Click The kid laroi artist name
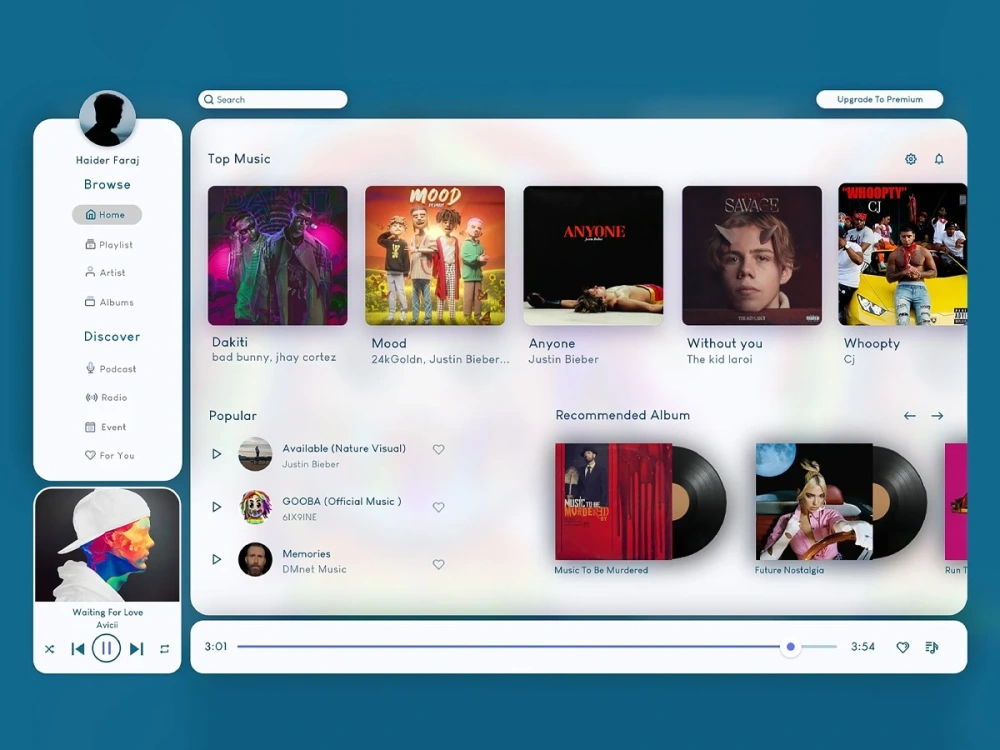 click(719, 360)
